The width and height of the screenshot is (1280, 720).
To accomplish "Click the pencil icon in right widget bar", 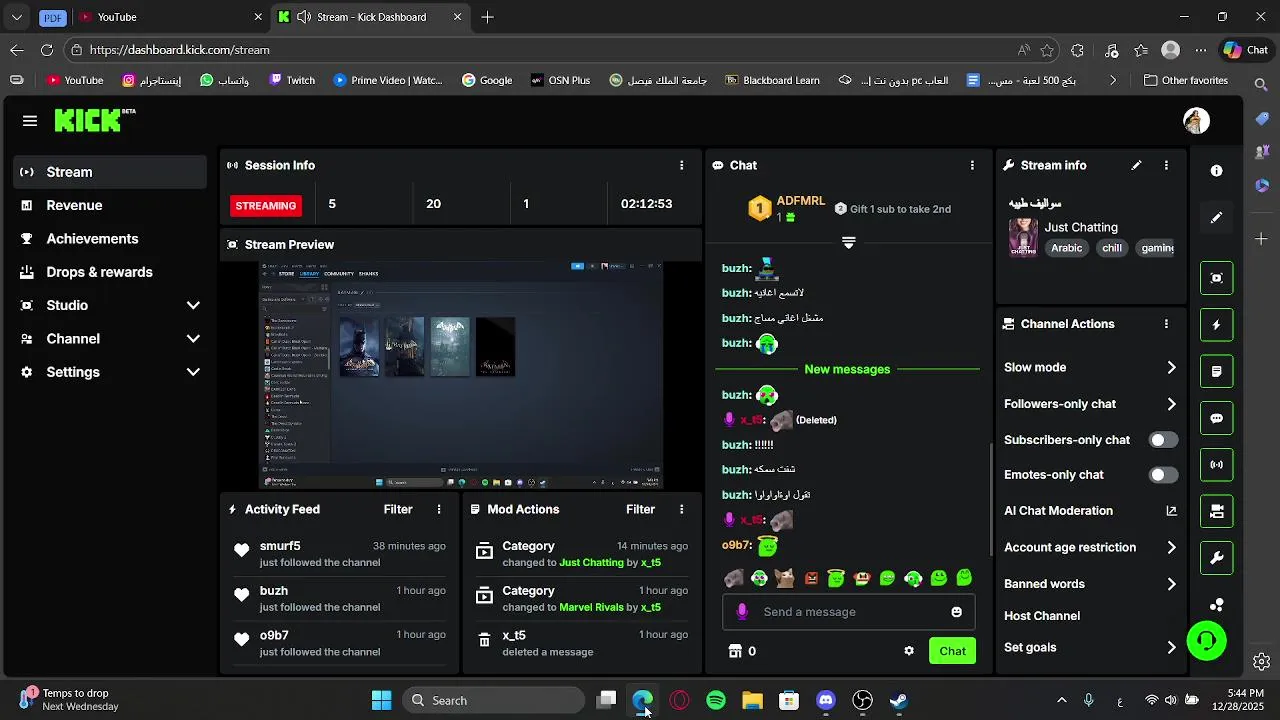I will click(1216, 217).
